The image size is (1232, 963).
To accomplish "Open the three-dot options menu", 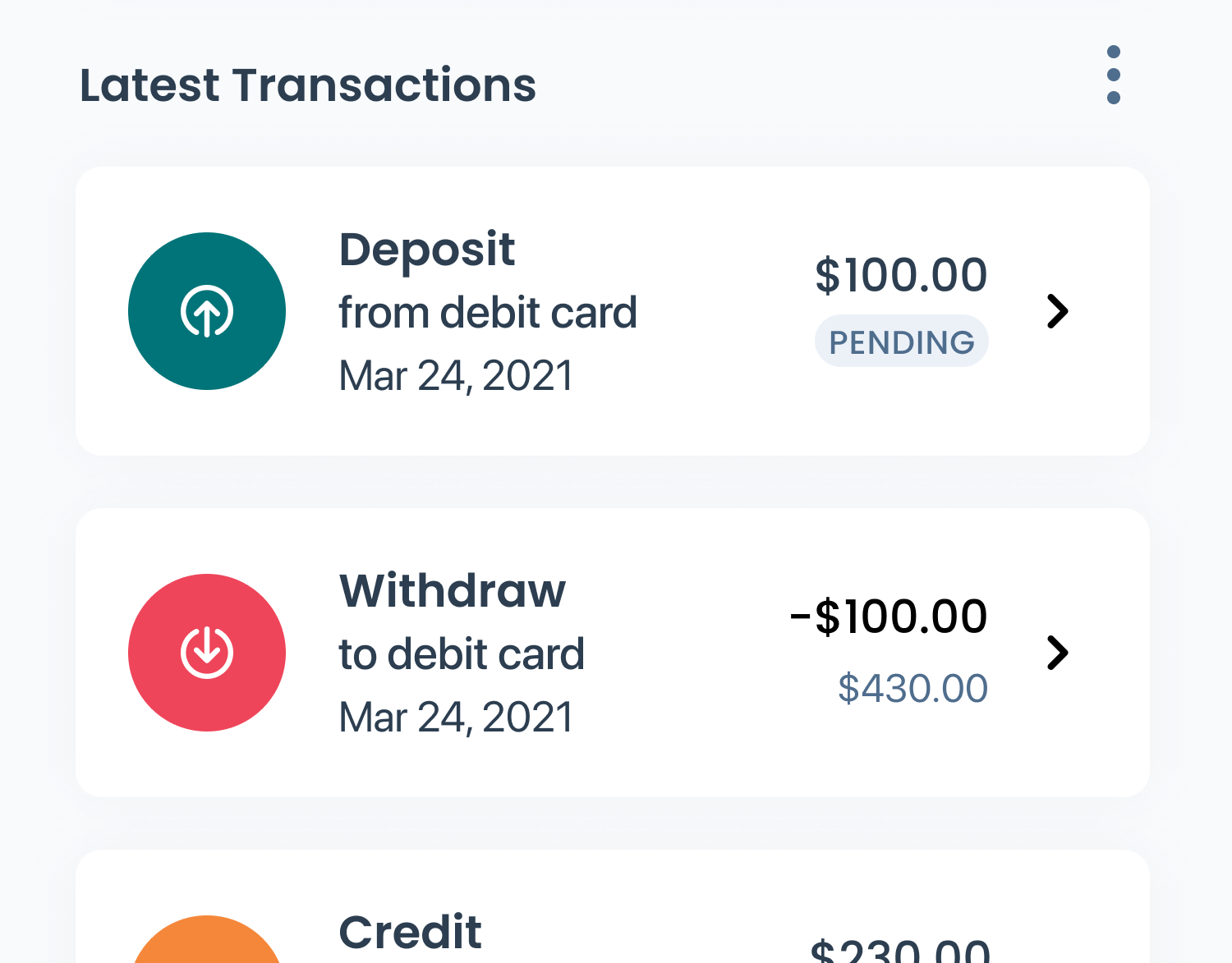I will click(1113, 75).
